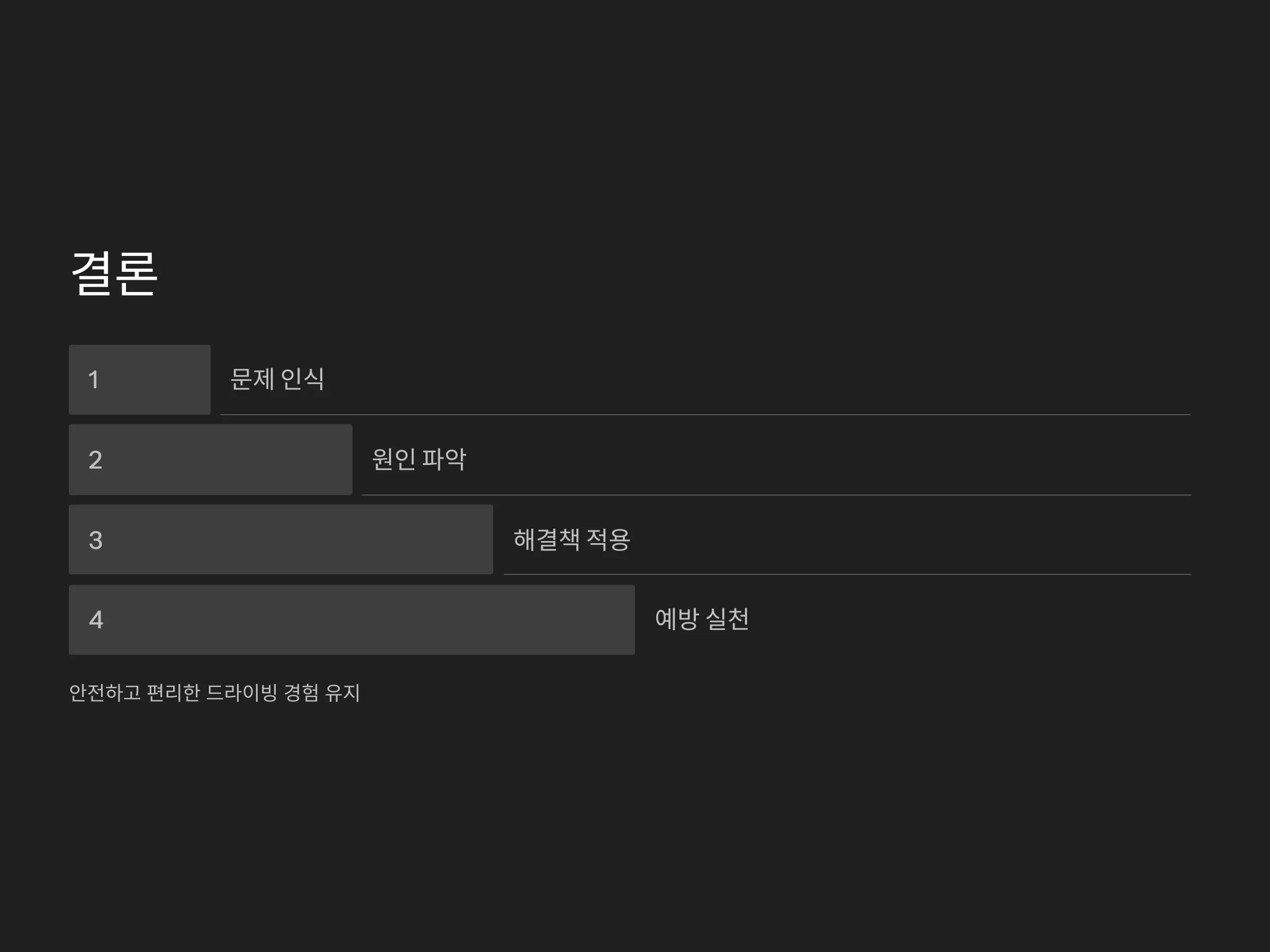1270x952 pixels.
Task: Click the word 유지 ending the footer
Action: (343, 693)
